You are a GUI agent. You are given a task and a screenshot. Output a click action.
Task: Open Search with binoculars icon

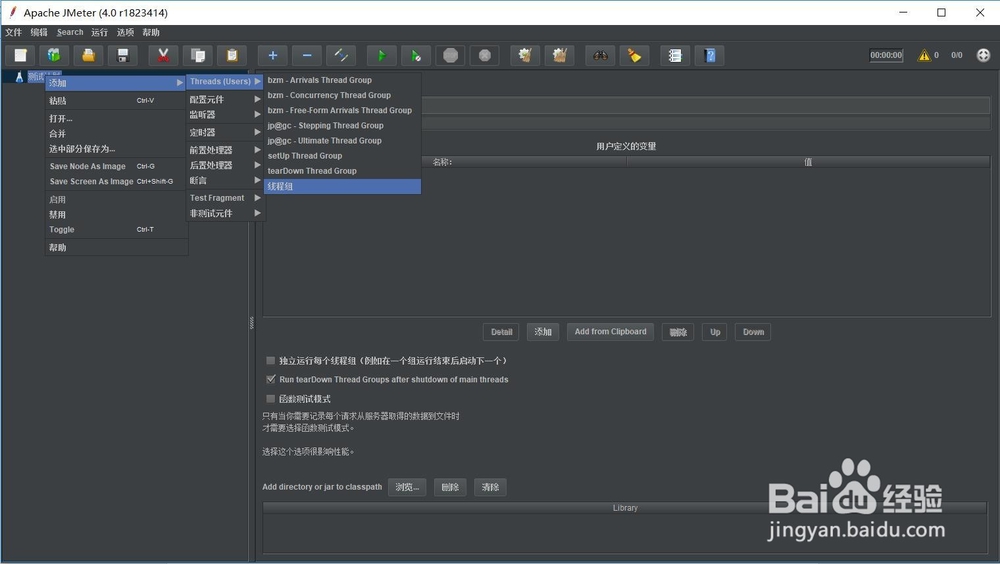tap(600, 56)
